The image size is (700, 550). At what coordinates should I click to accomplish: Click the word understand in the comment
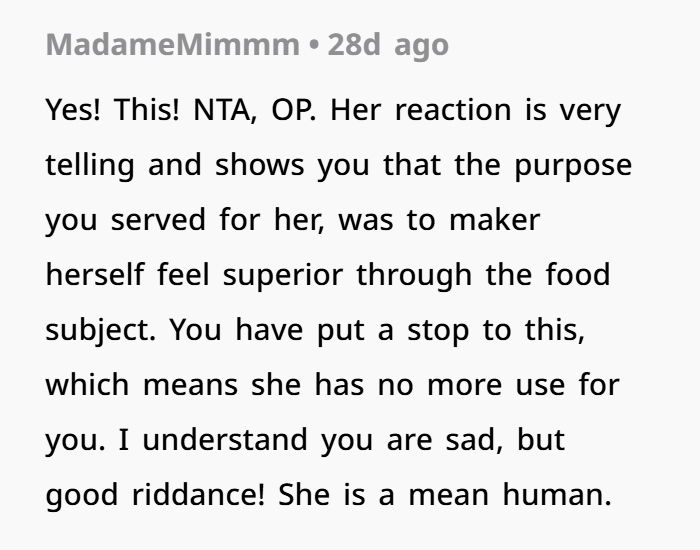click(x=225, y=439)
